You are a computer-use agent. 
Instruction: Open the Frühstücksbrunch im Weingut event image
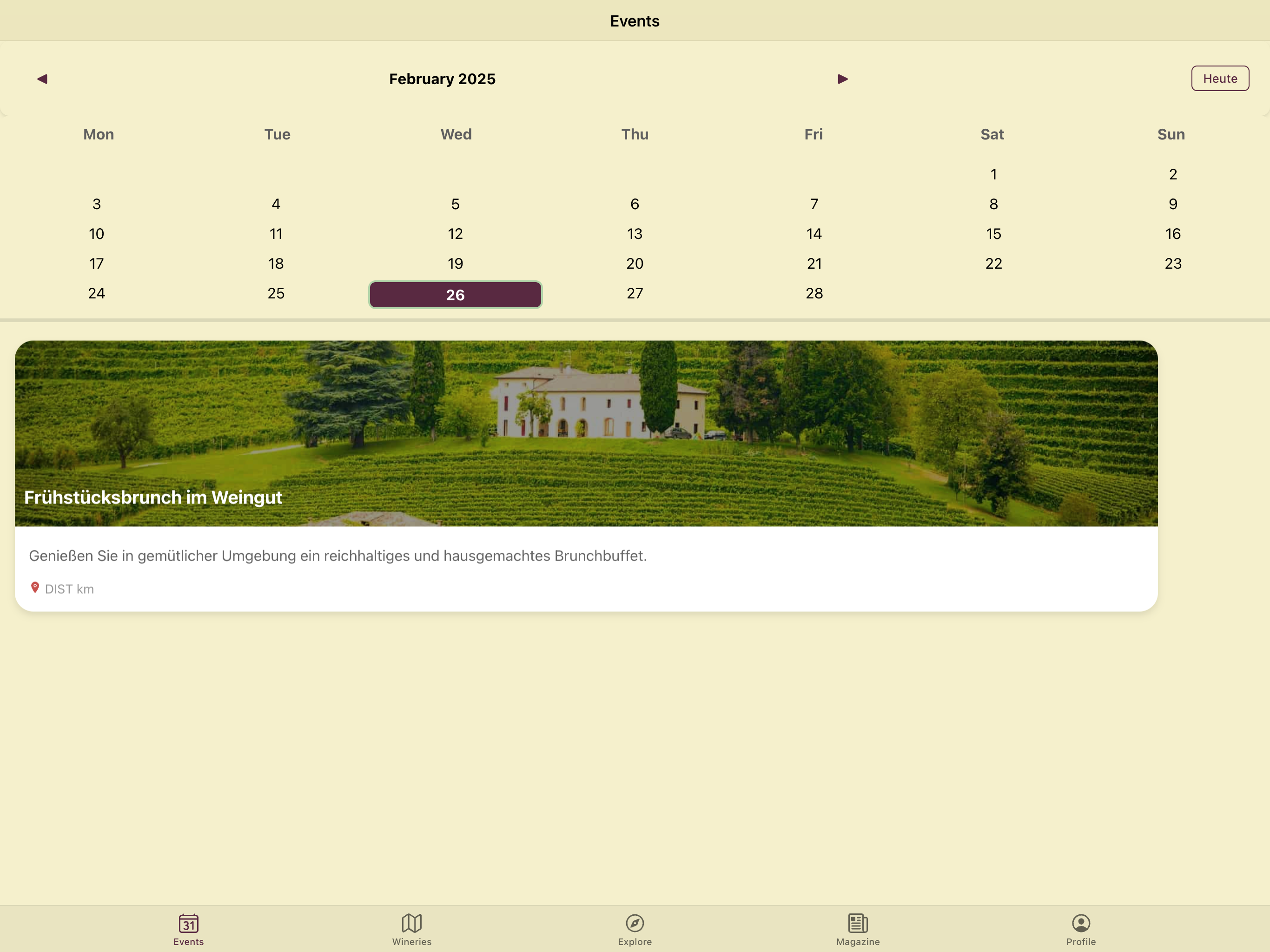tap(586, 434)
